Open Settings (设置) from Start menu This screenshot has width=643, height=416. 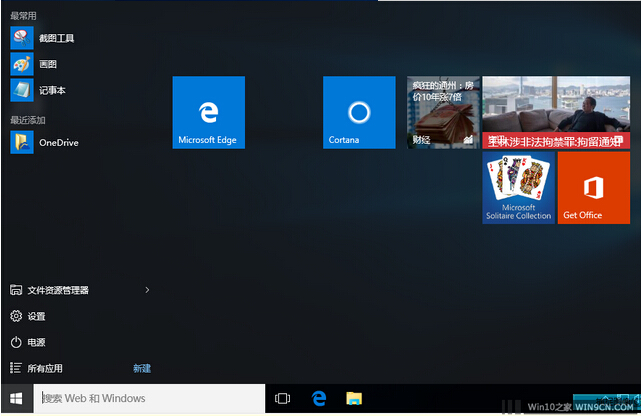click(x=36, y=316)
